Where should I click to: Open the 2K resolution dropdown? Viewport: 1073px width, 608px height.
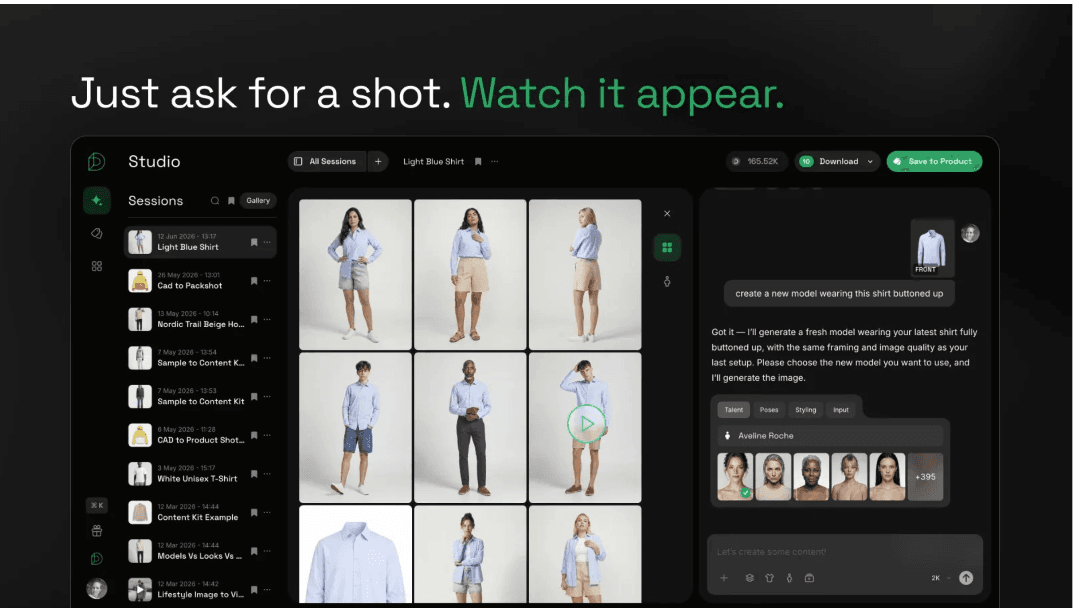940,578
